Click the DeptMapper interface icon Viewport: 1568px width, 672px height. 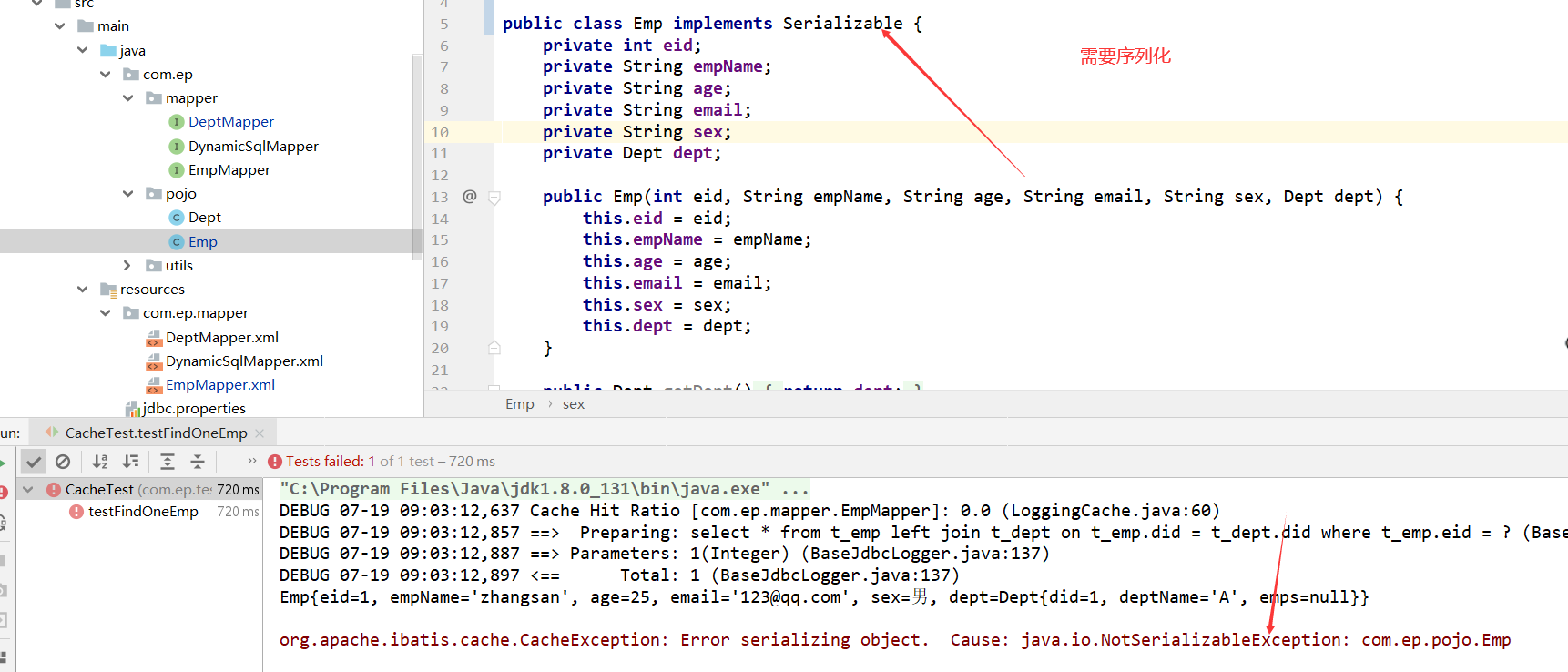(x=177, y=122)
